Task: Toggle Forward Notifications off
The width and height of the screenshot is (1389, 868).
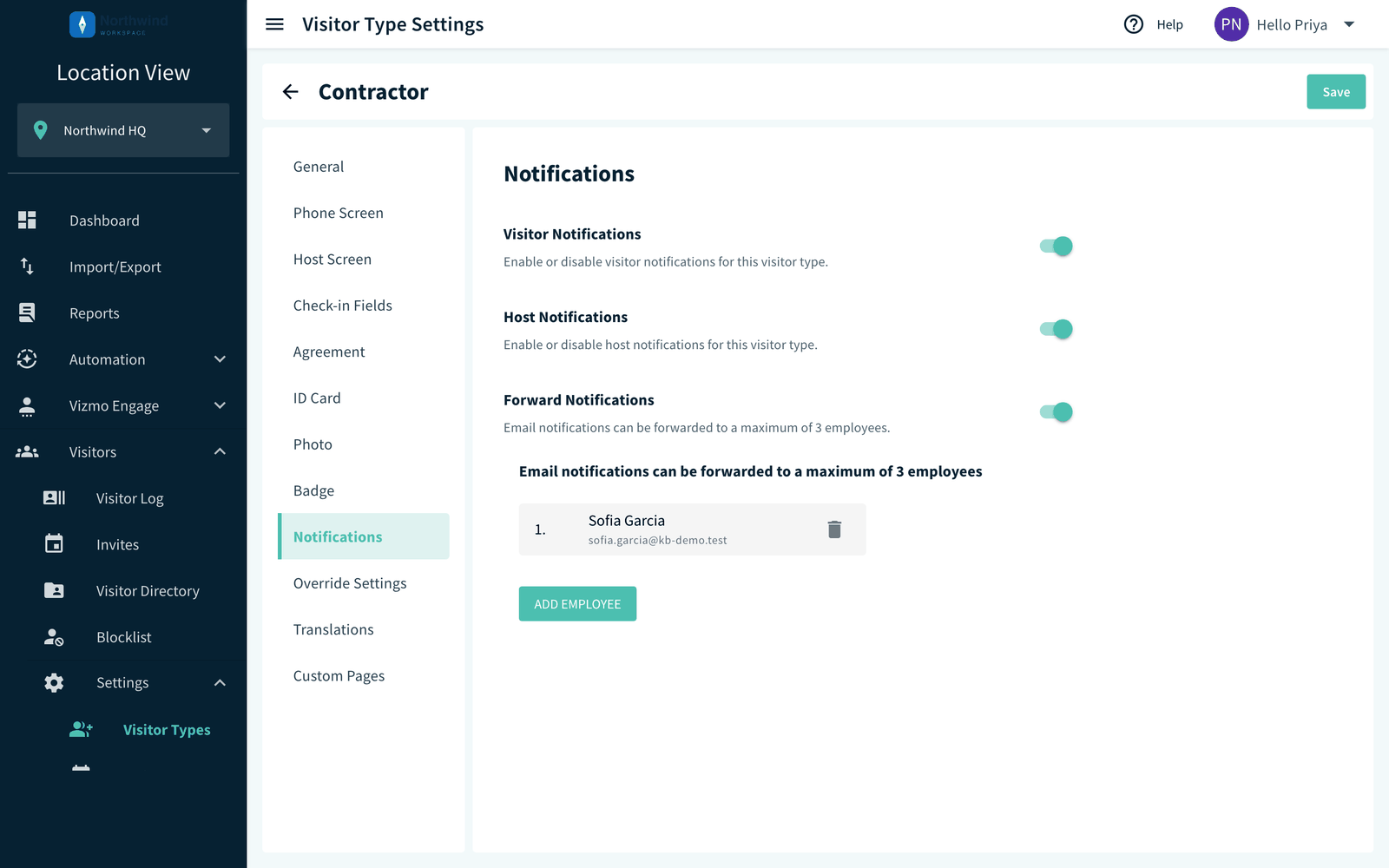Action: [1057, 412]
